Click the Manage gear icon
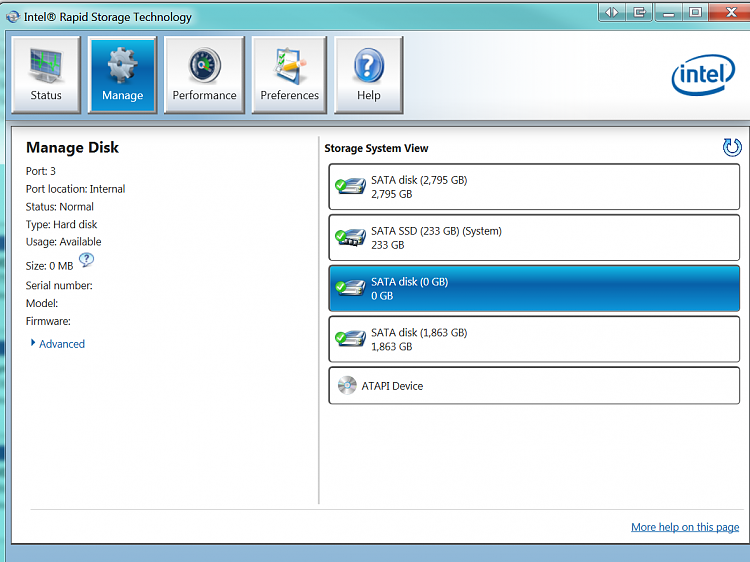This screenshot has height=562, width=750. pos(122,65)
